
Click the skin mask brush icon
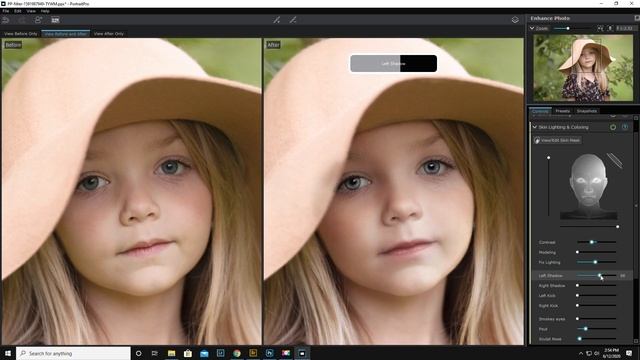(x=537, y=140)
